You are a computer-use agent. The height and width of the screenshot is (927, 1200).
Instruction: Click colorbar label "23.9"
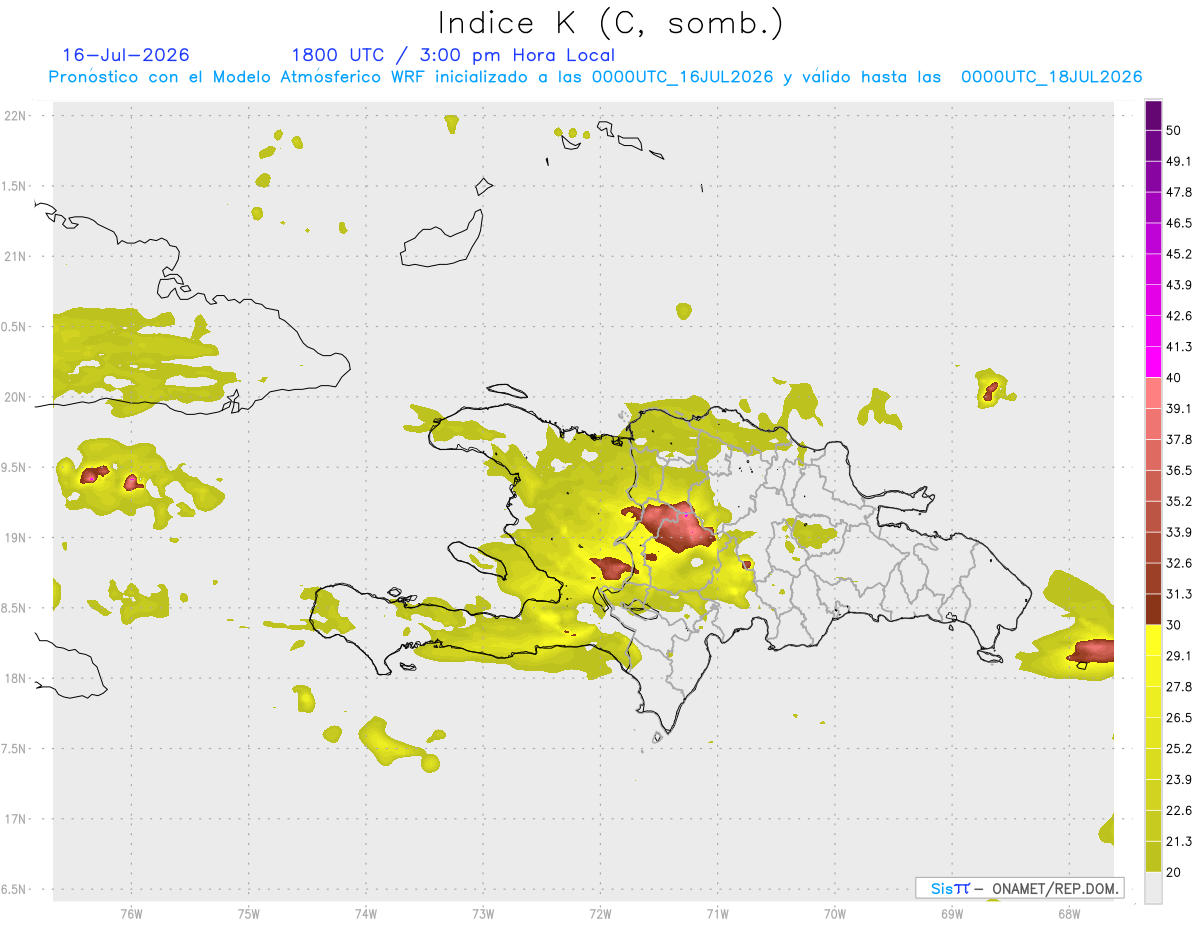click(x=1179, y=779)
